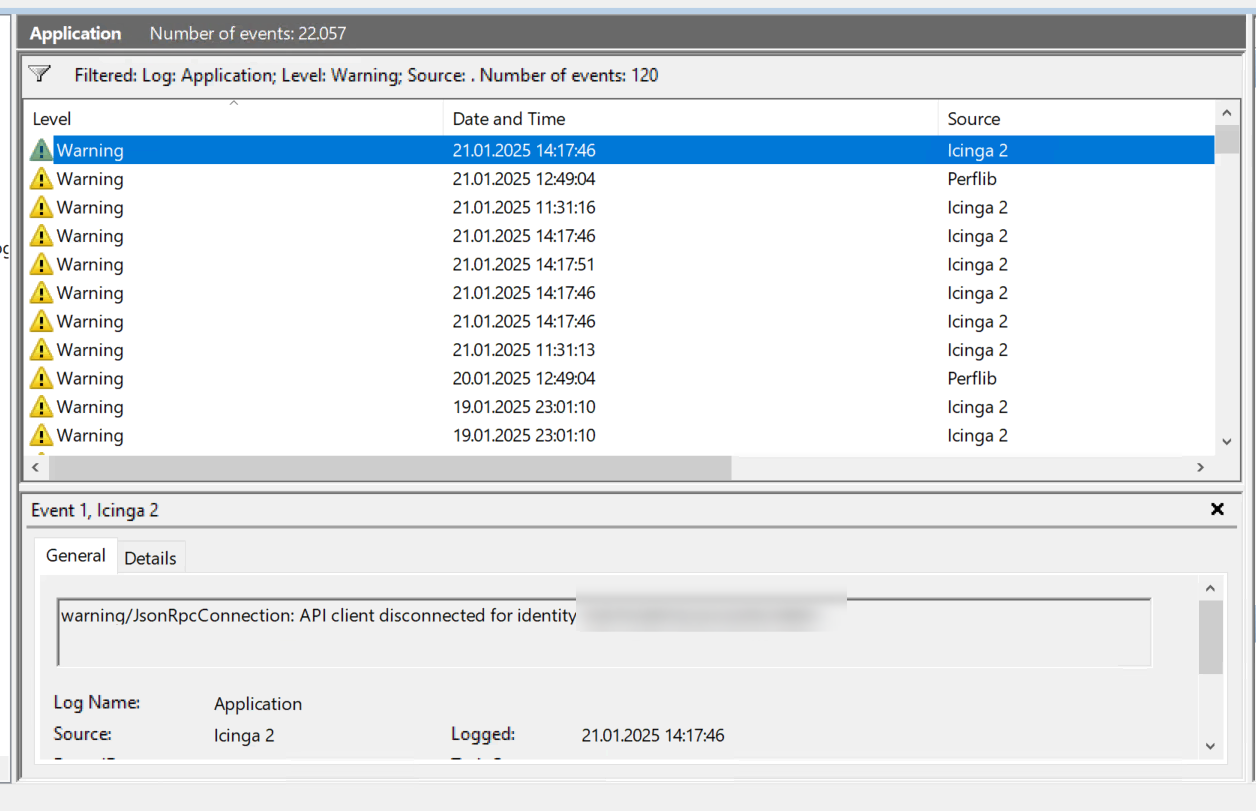Viewport: 1256px width, 811px height.
Task: Click the filter funnel icon
Action: pos(39,74)
